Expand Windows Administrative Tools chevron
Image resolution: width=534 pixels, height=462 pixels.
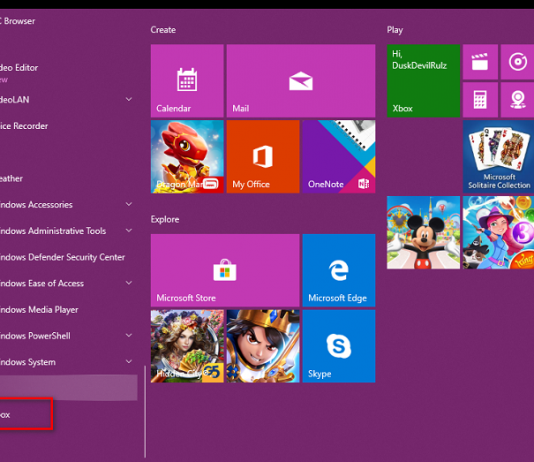tap(129, 230)
